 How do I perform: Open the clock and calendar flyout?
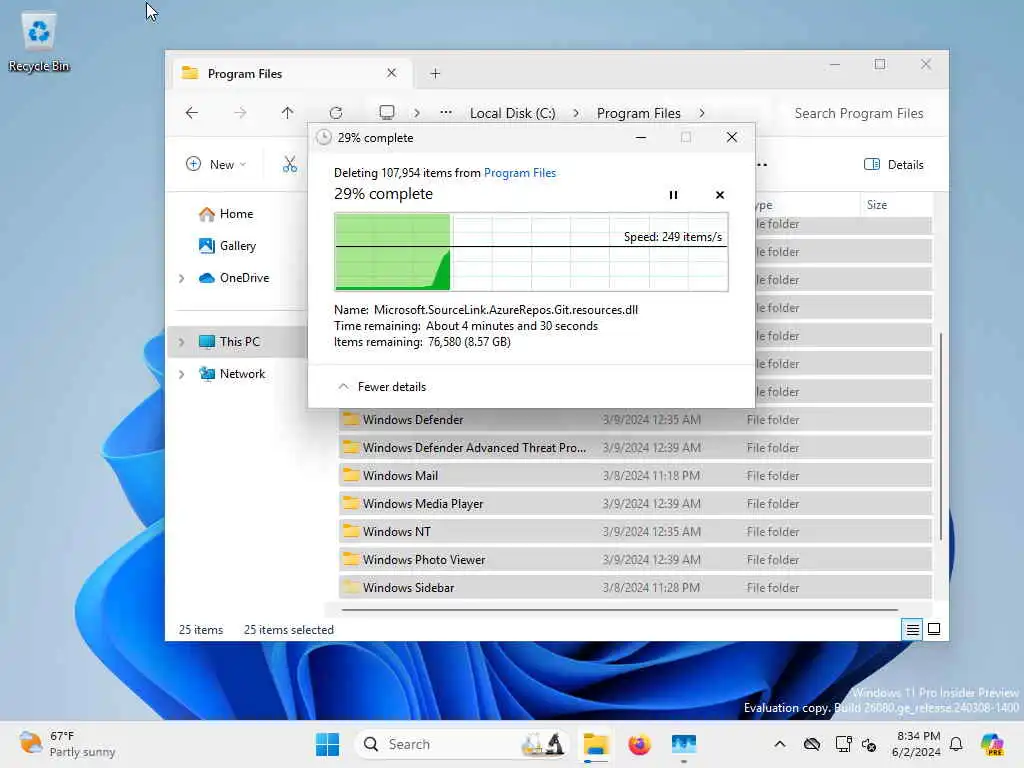click(917, 744)
